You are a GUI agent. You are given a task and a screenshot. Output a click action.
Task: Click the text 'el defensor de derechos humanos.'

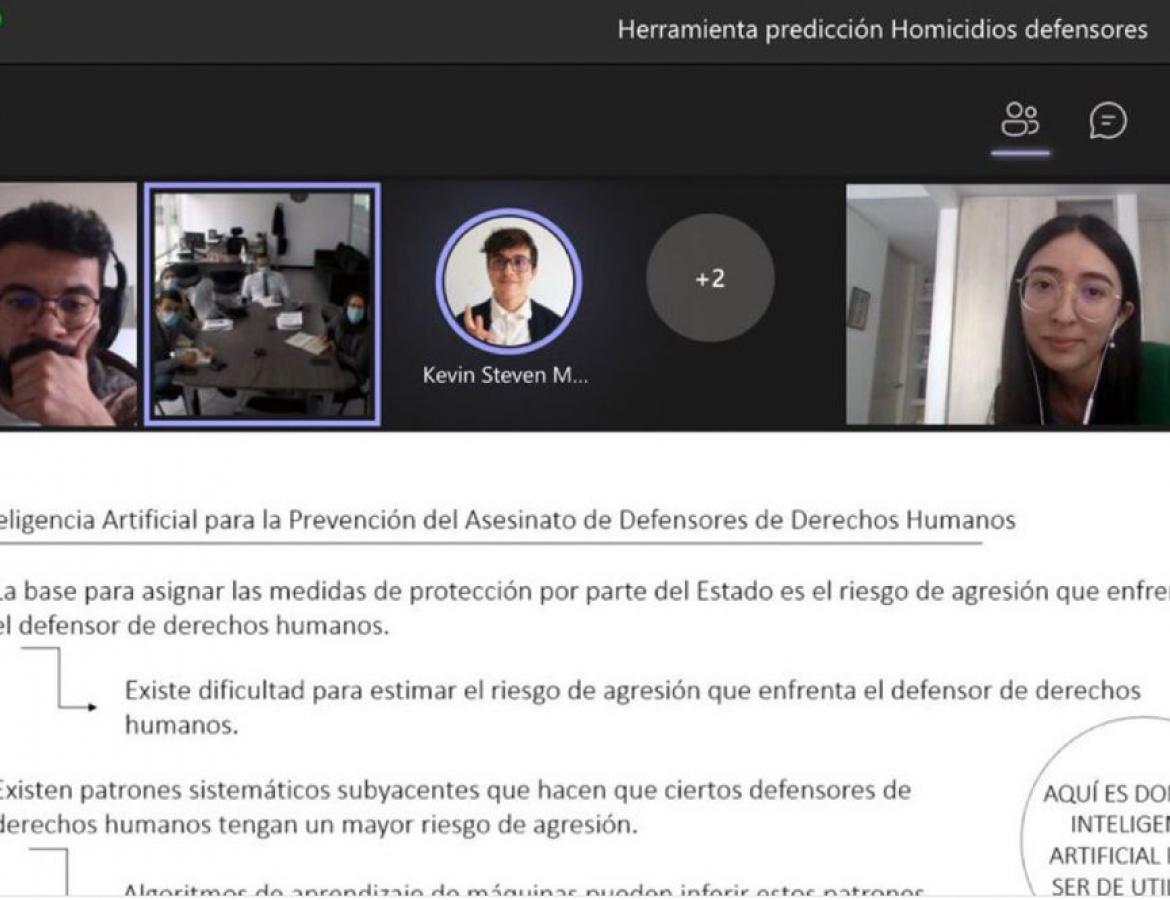[194, 625]
